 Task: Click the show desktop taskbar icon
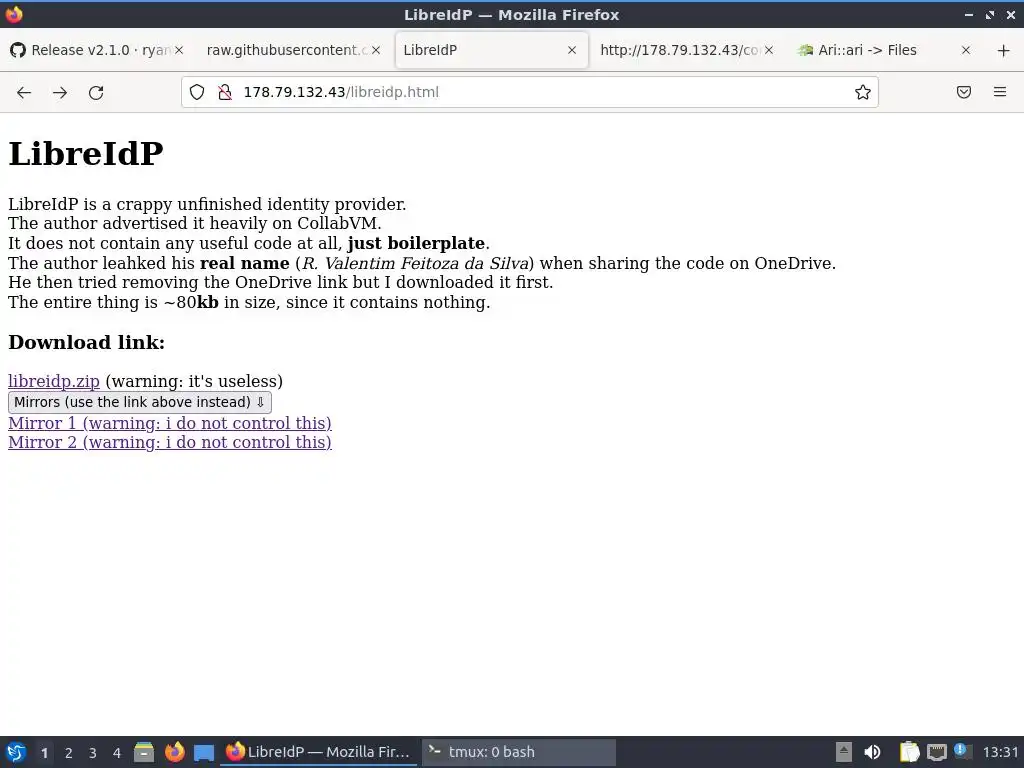click(204, 752)
